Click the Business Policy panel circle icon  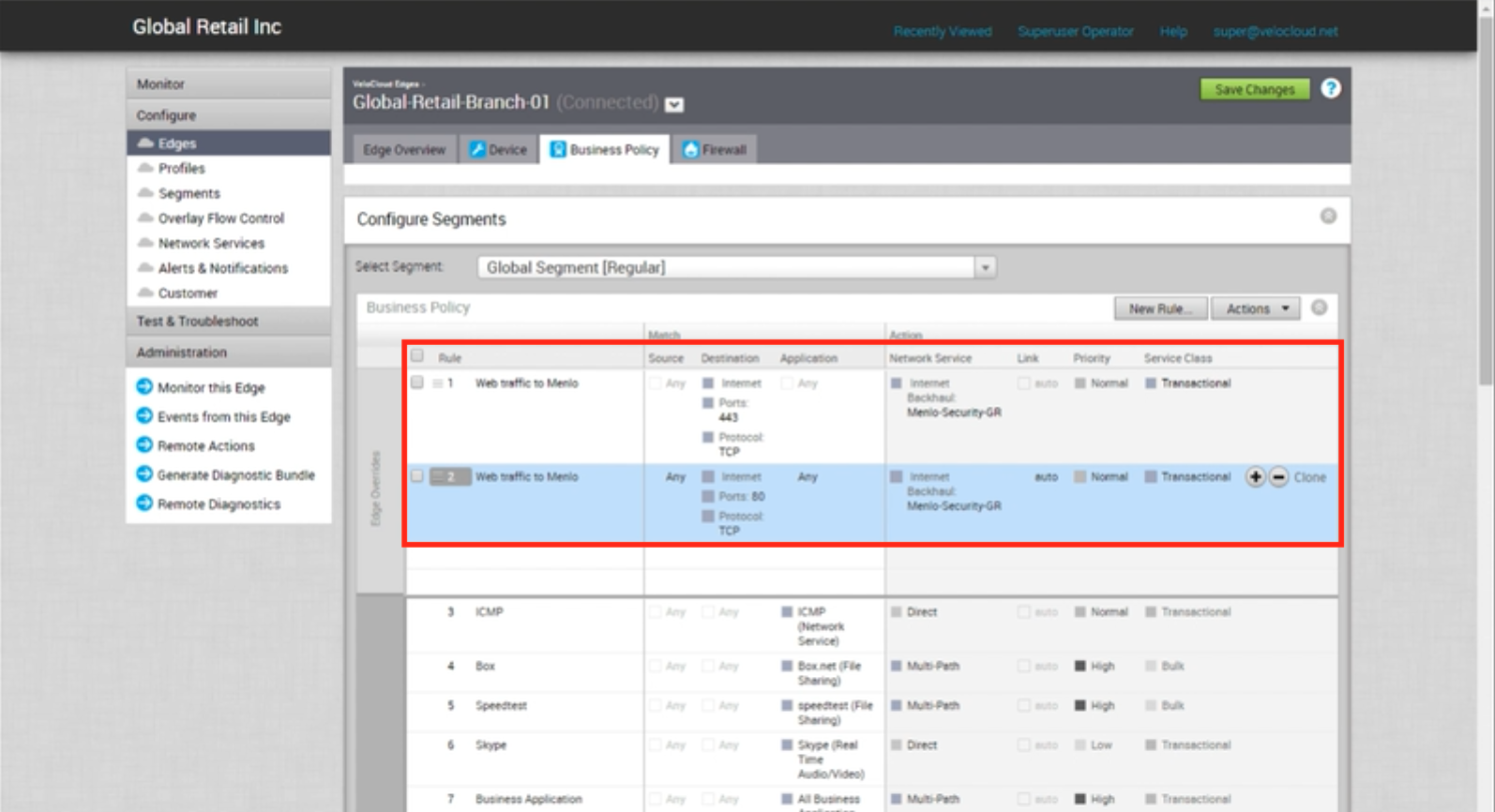[1319, 308]
